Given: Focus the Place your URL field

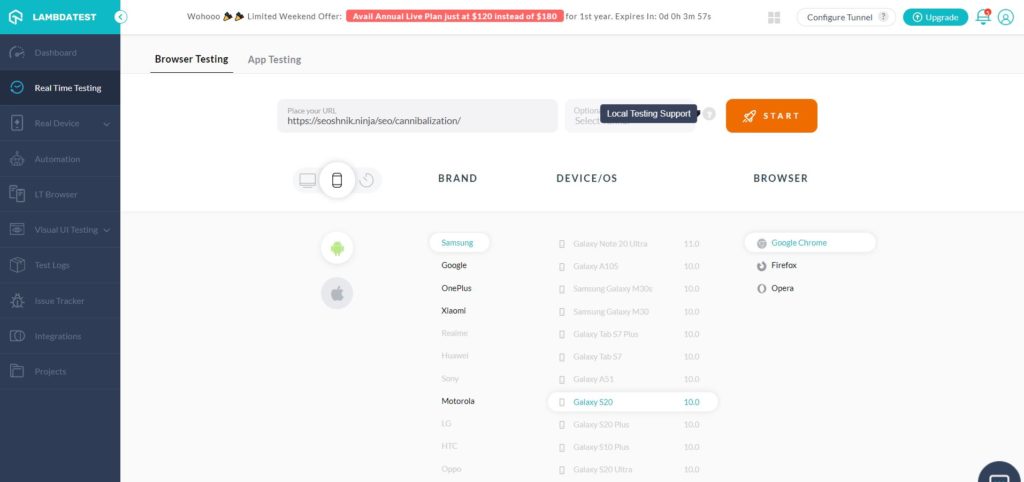Looking at the screenshot, I should click(x=417, y=116).
